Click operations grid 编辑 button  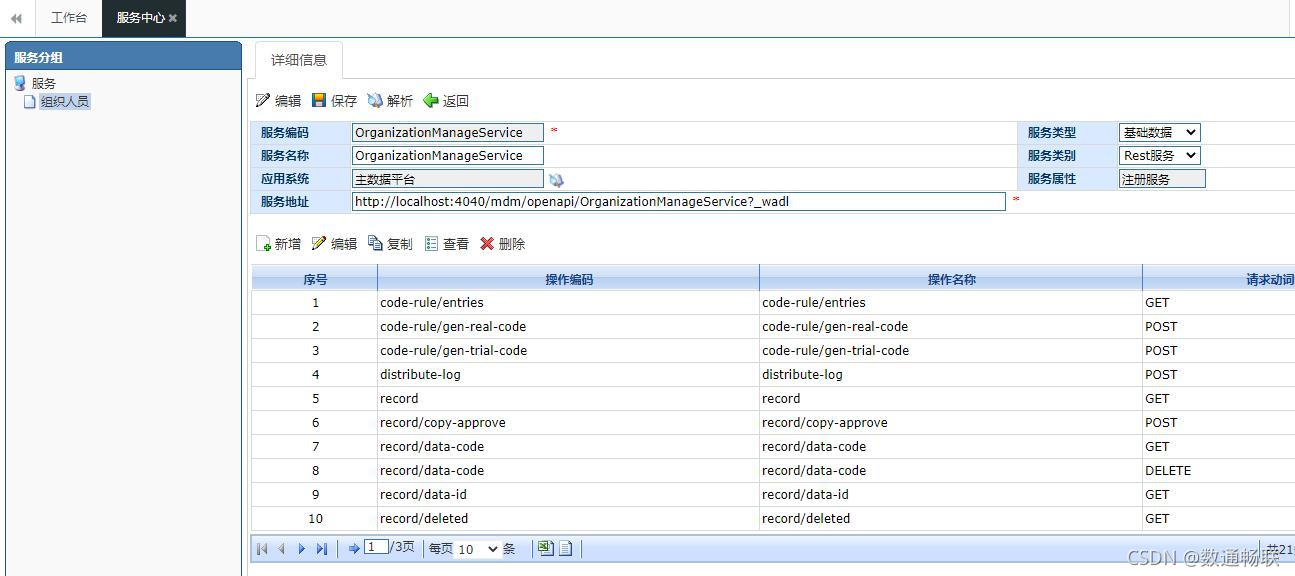(335, 243)
